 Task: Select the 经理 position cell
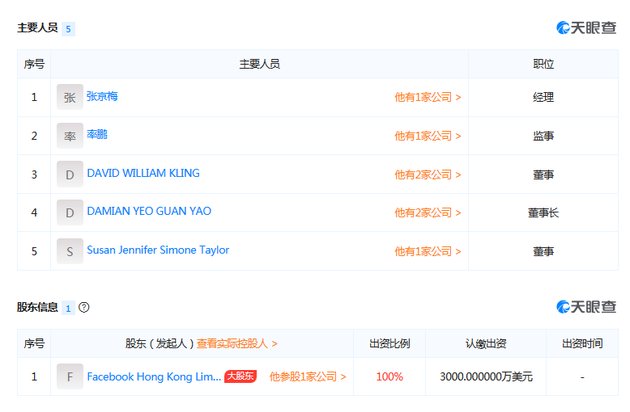click(x=543, y=97)
